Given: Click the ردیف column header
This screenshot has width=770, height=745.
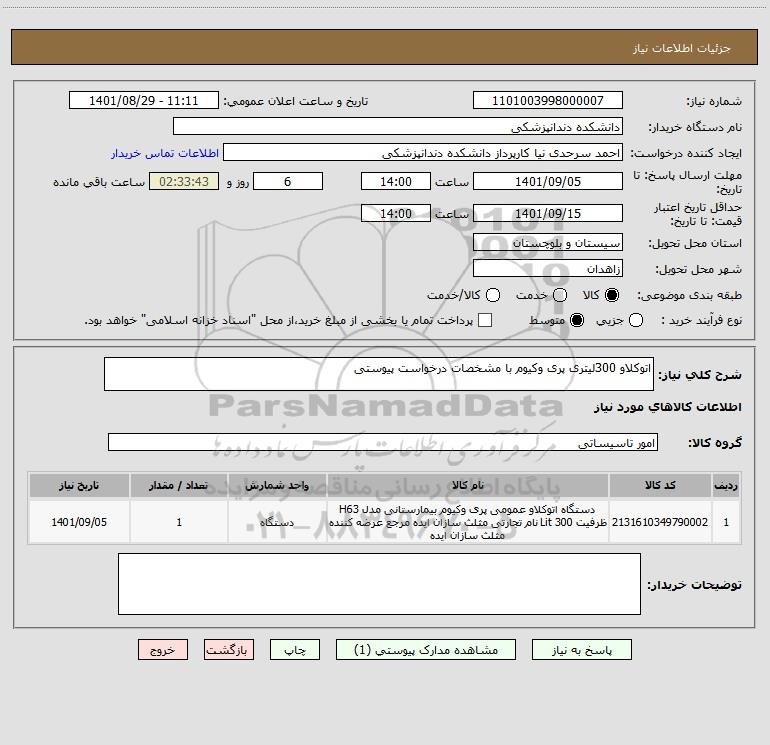Looking at the screenshot, I should click(x=726, y=486).
